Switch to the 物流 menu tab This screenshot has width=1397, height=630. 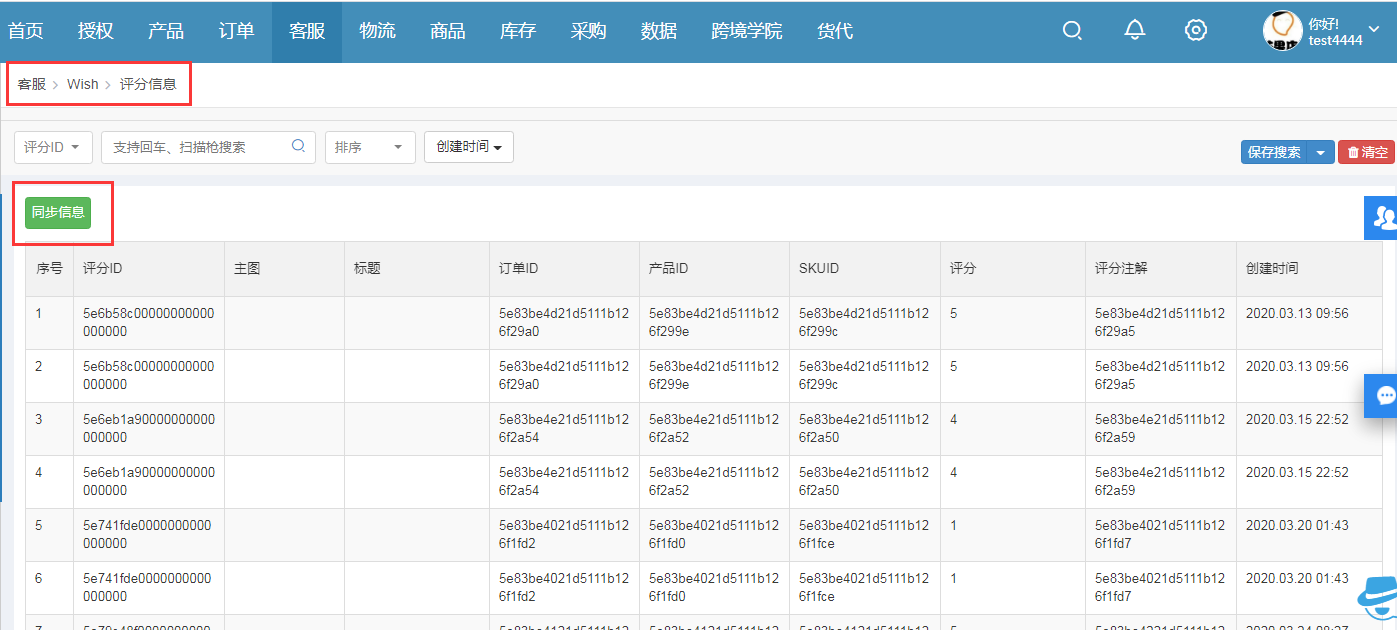pos(377,31)
